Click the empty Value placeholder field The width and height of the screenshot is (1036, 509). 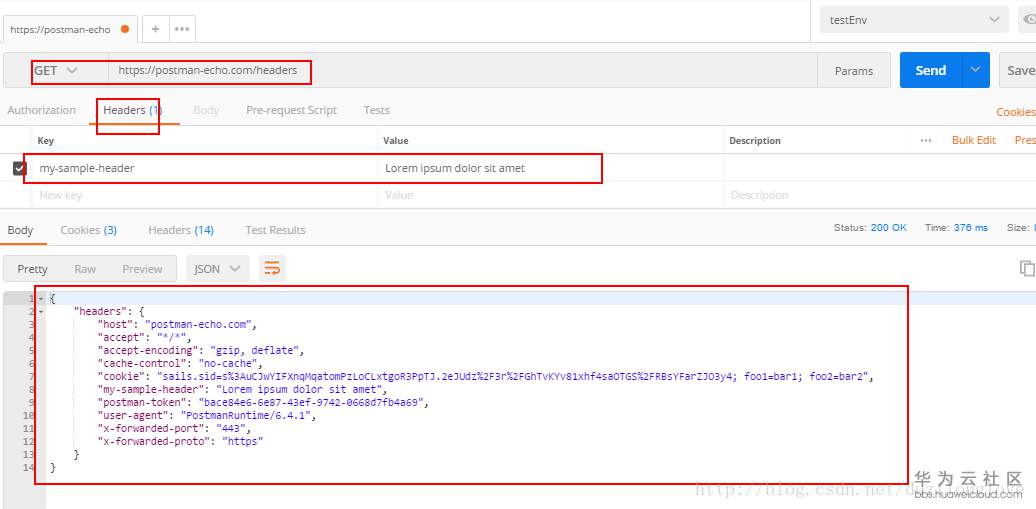[x=551, y=195]
